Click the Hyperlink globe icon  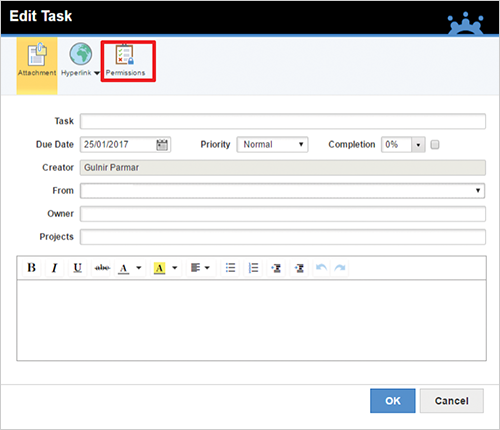pyautogui.click(x=81, y=54)
